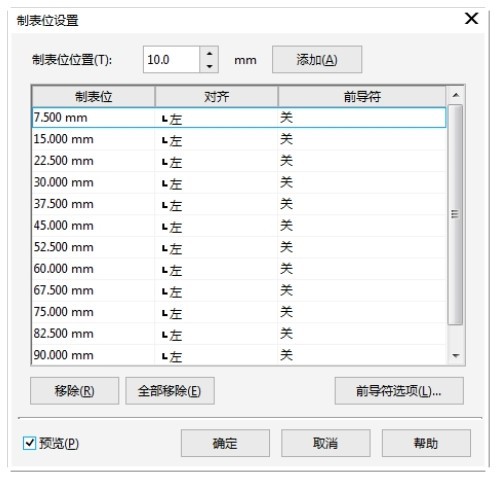
Task: Click 全部移除(E) to remove all tabs
Action: click(170, 391)
